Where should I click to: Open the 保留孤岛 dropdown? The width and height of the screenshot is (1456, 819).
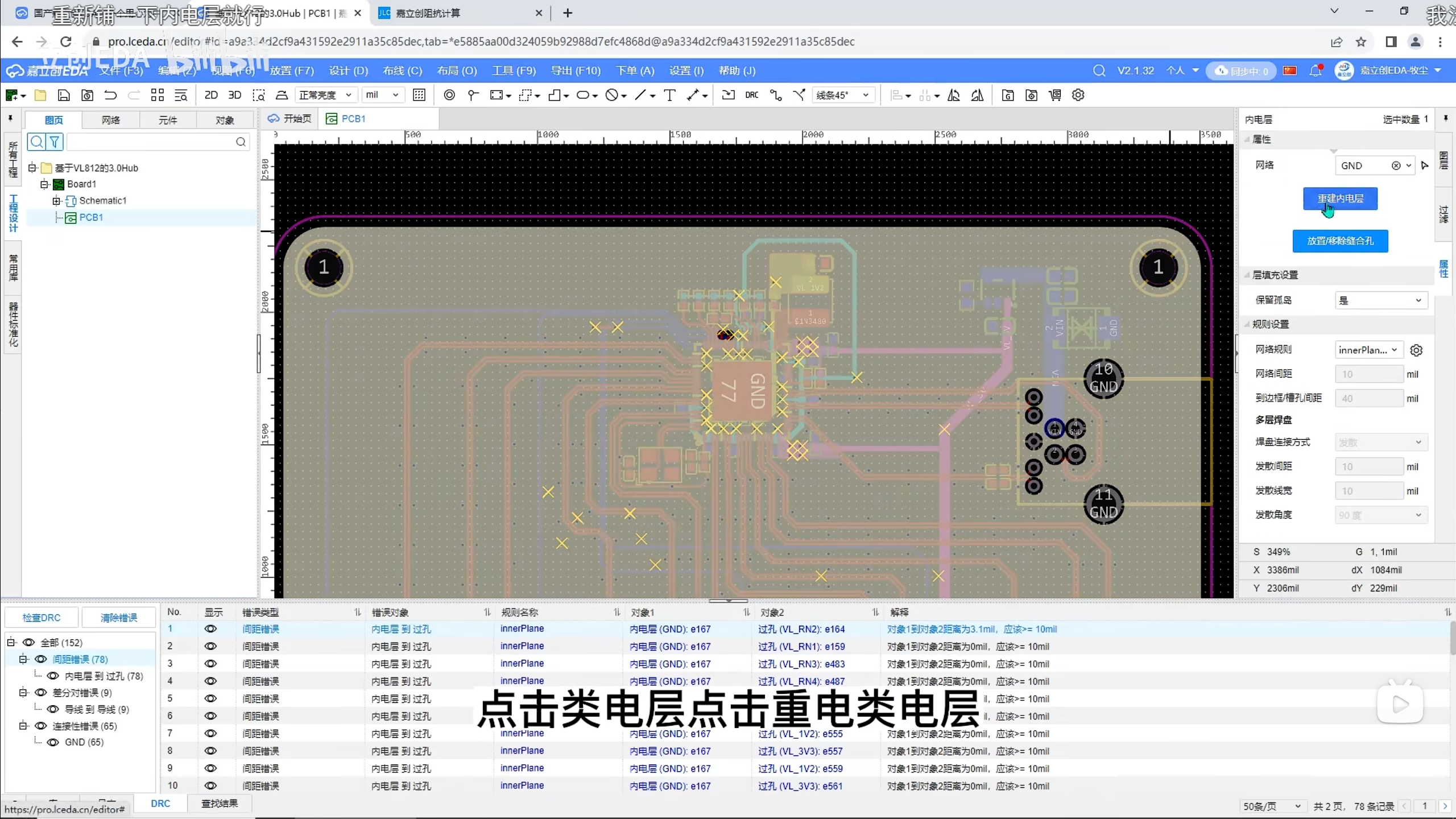[1380, 300]
